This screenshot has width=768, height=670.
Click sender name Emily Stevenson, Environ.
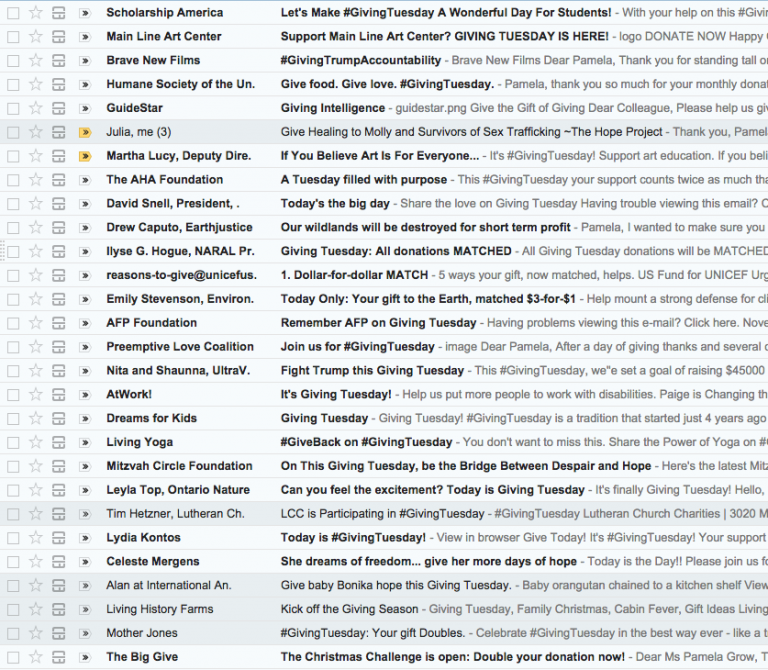[x=180, y=299]
